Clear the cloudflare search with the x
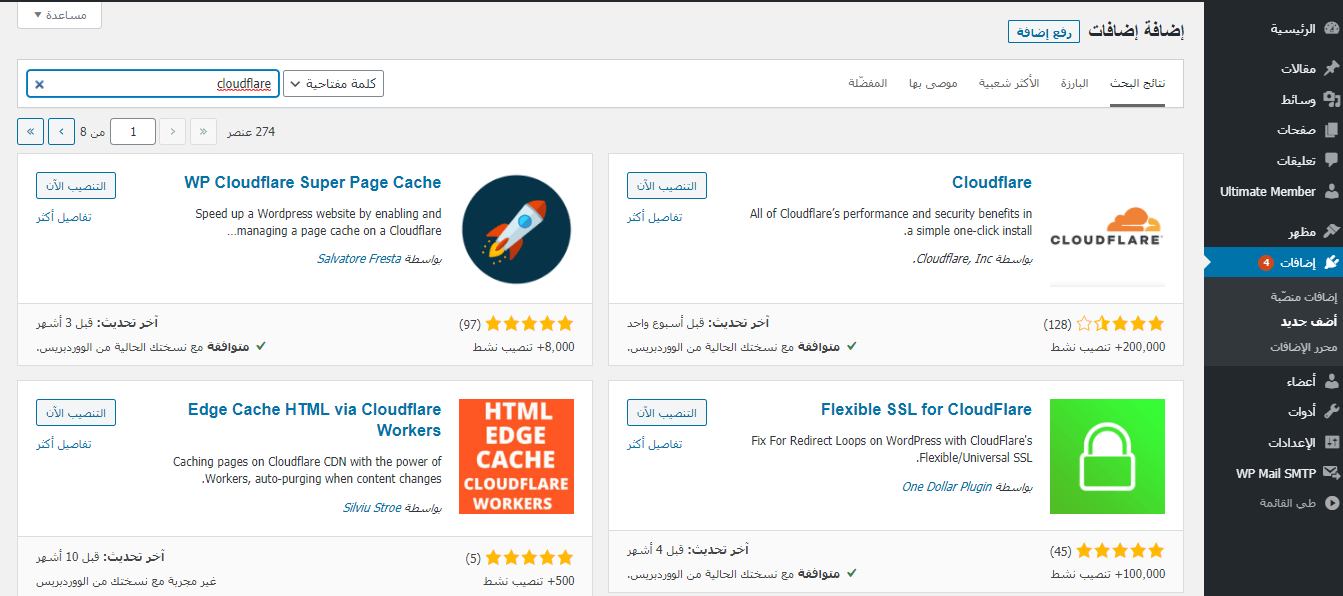The height and width of the screenshot is (596, 1343). (40, 84)
